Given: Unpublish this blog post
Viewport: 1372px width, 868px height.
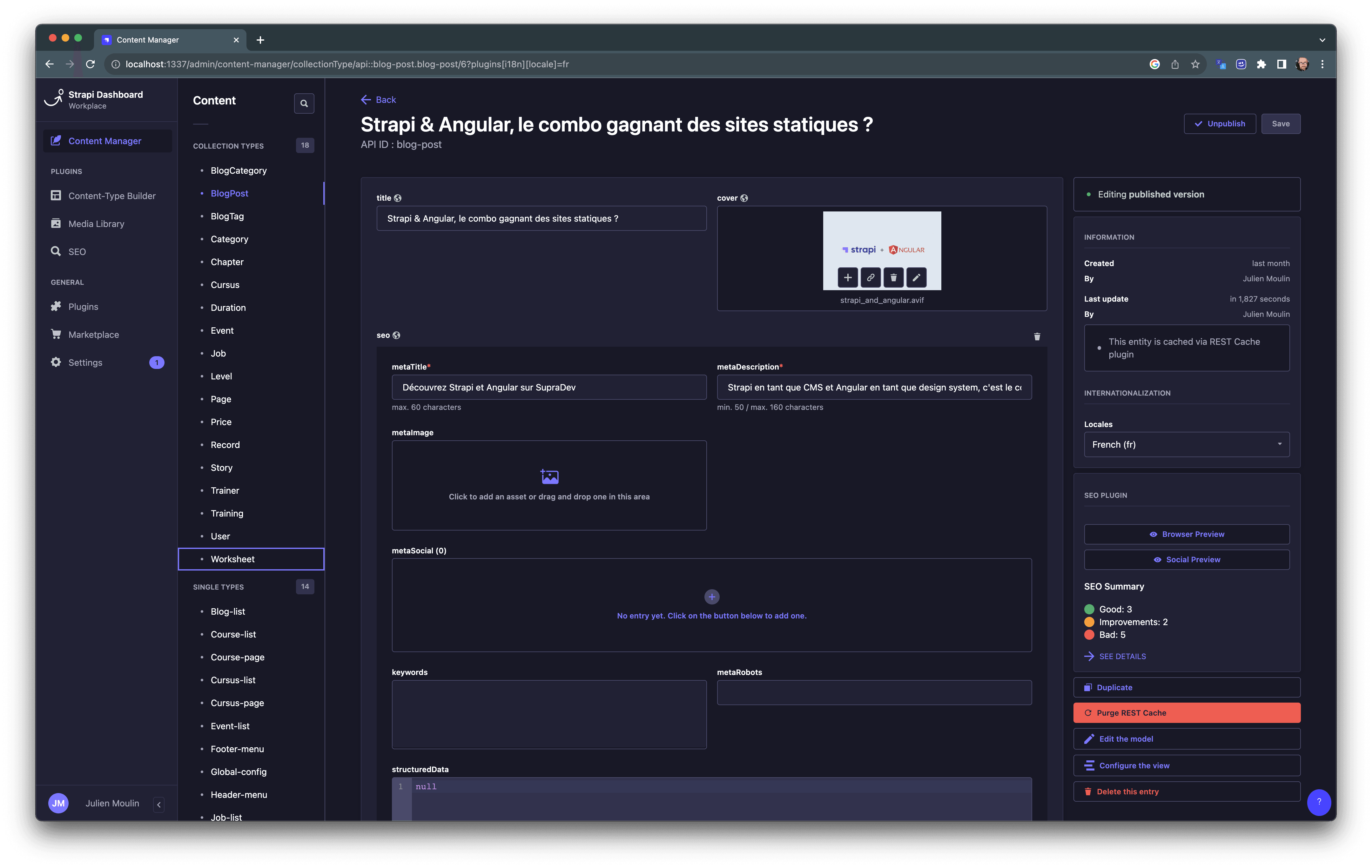Looking at the screenshot, I should [1219, 124].
